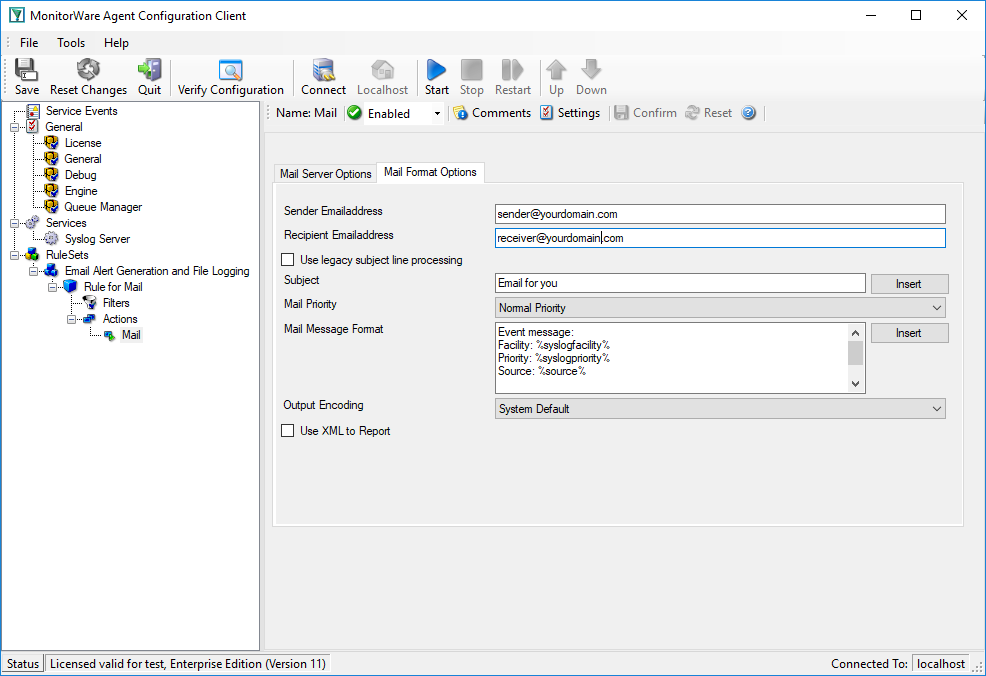Collapse the Rule for Mail node
This screenshot has height=676, width=986.
[x=52, y=287]
